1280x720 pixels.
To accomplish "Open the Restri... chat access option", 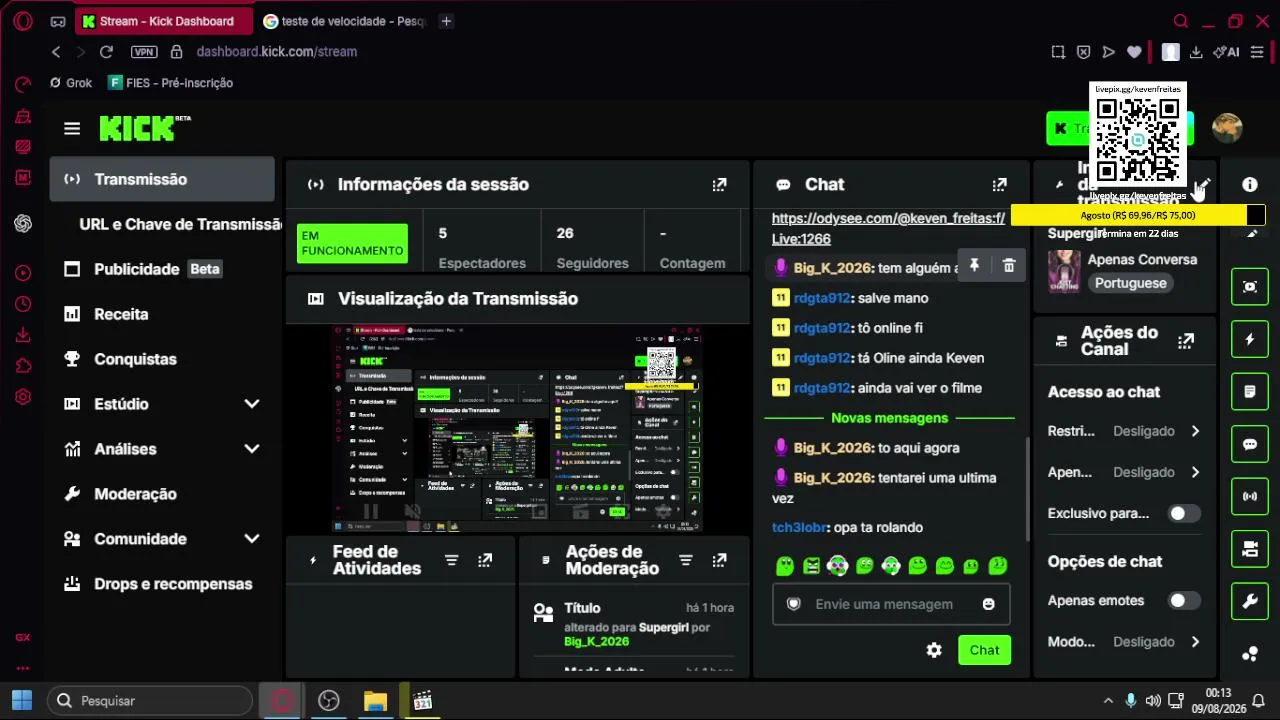I will click(x=1124, y=431).
